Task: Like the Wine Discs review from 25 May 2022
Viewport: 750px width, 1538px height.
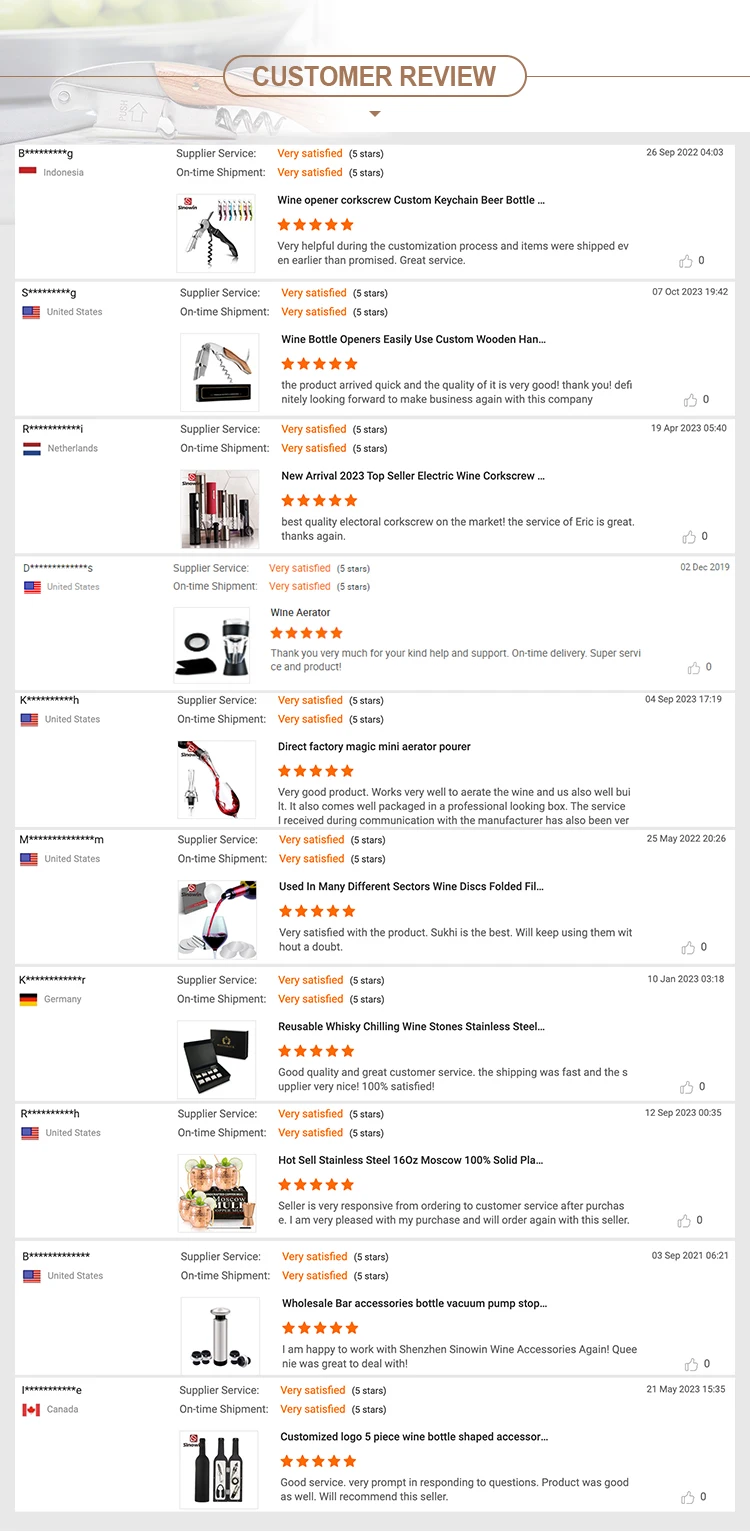Action: pyautogui.click(x=688, y=948)
